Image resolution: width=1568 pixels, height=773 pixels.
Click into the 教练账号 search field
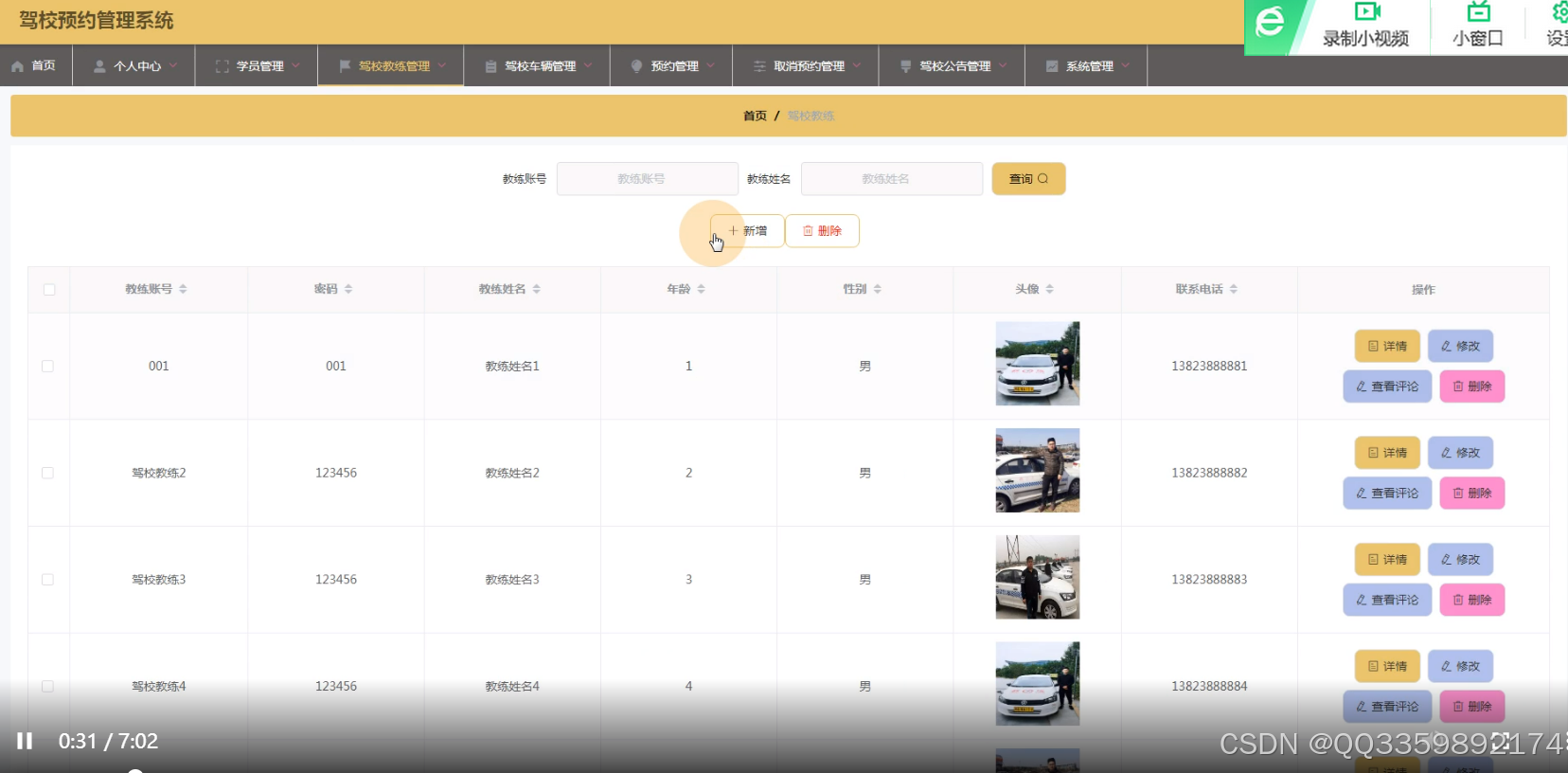click(x=648, y=179)
